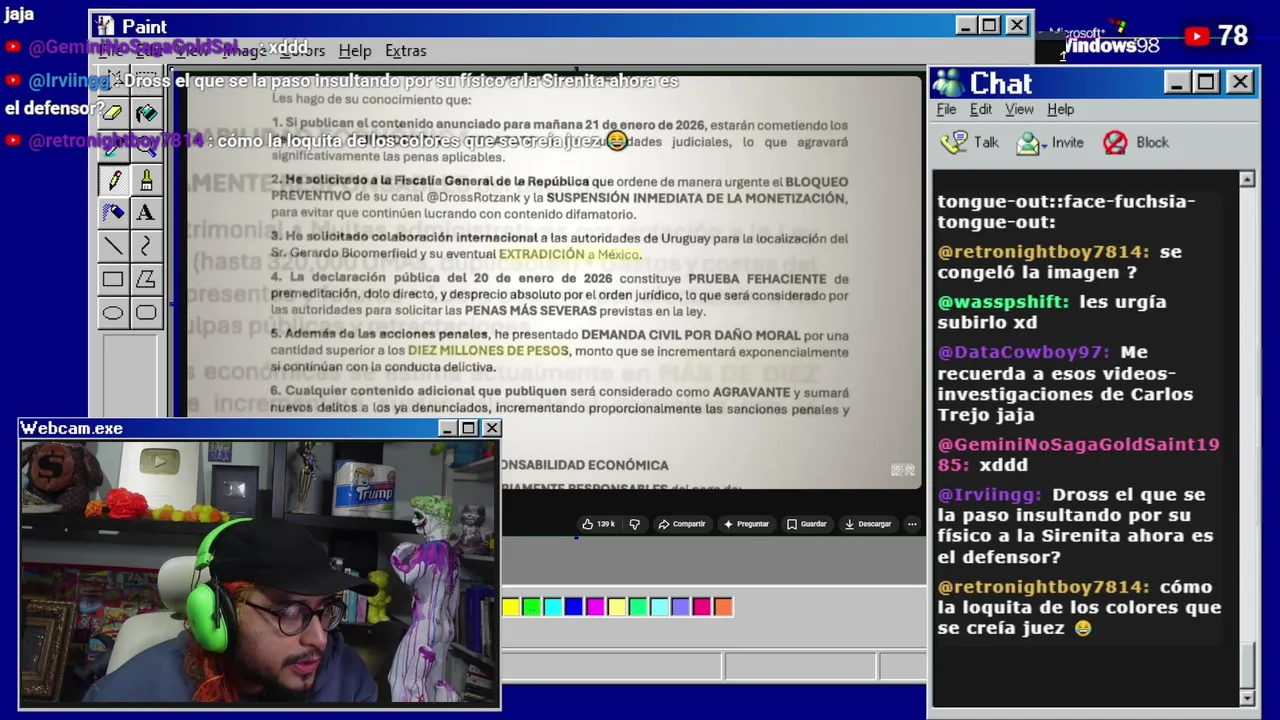
Task: Open the Extras menu in Paint
Action: tap(406, 51)
